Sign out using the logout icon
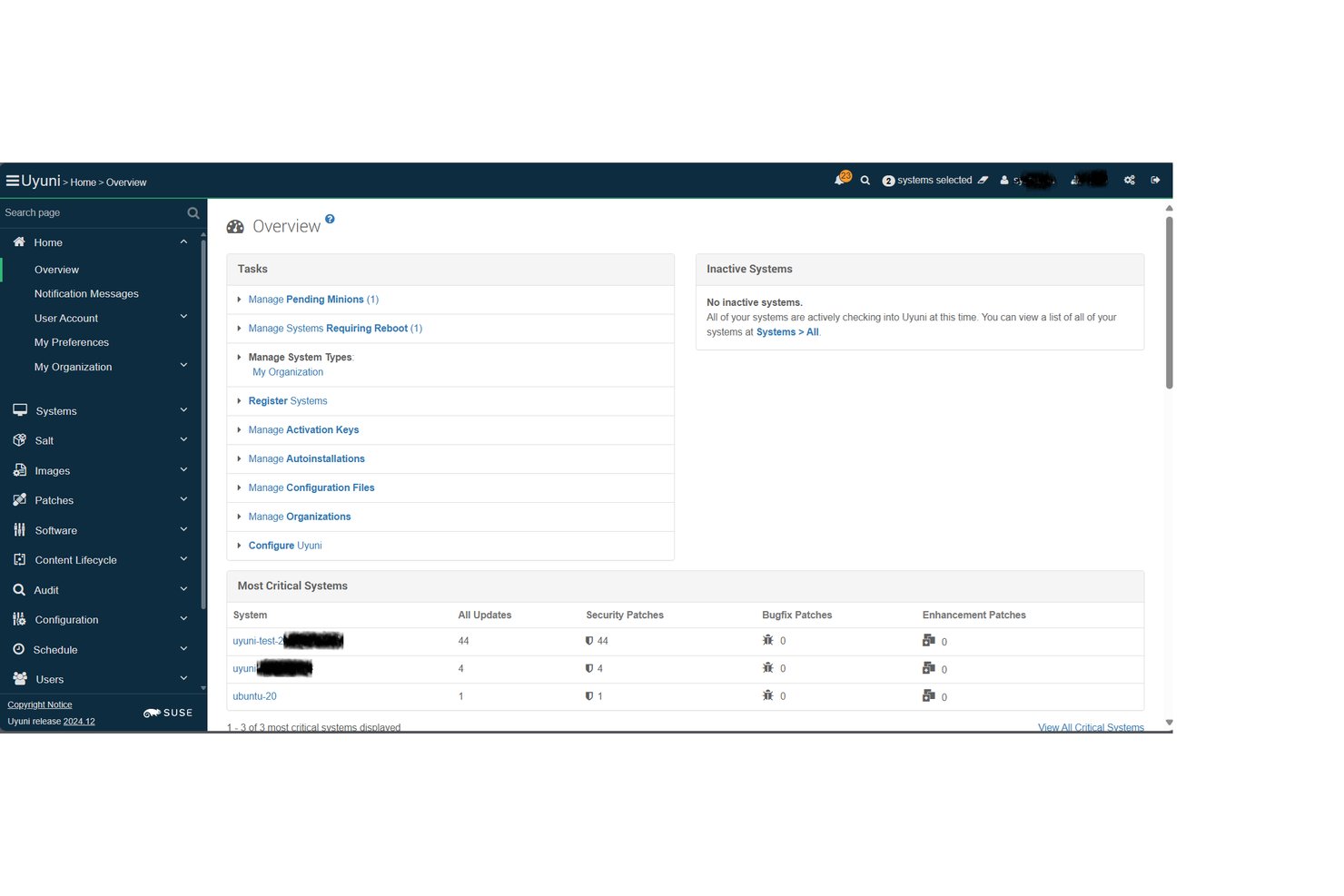Image resolution: width=1344 pixels, height=896 pixels. pyautogui.click(x=1155, y=181)
